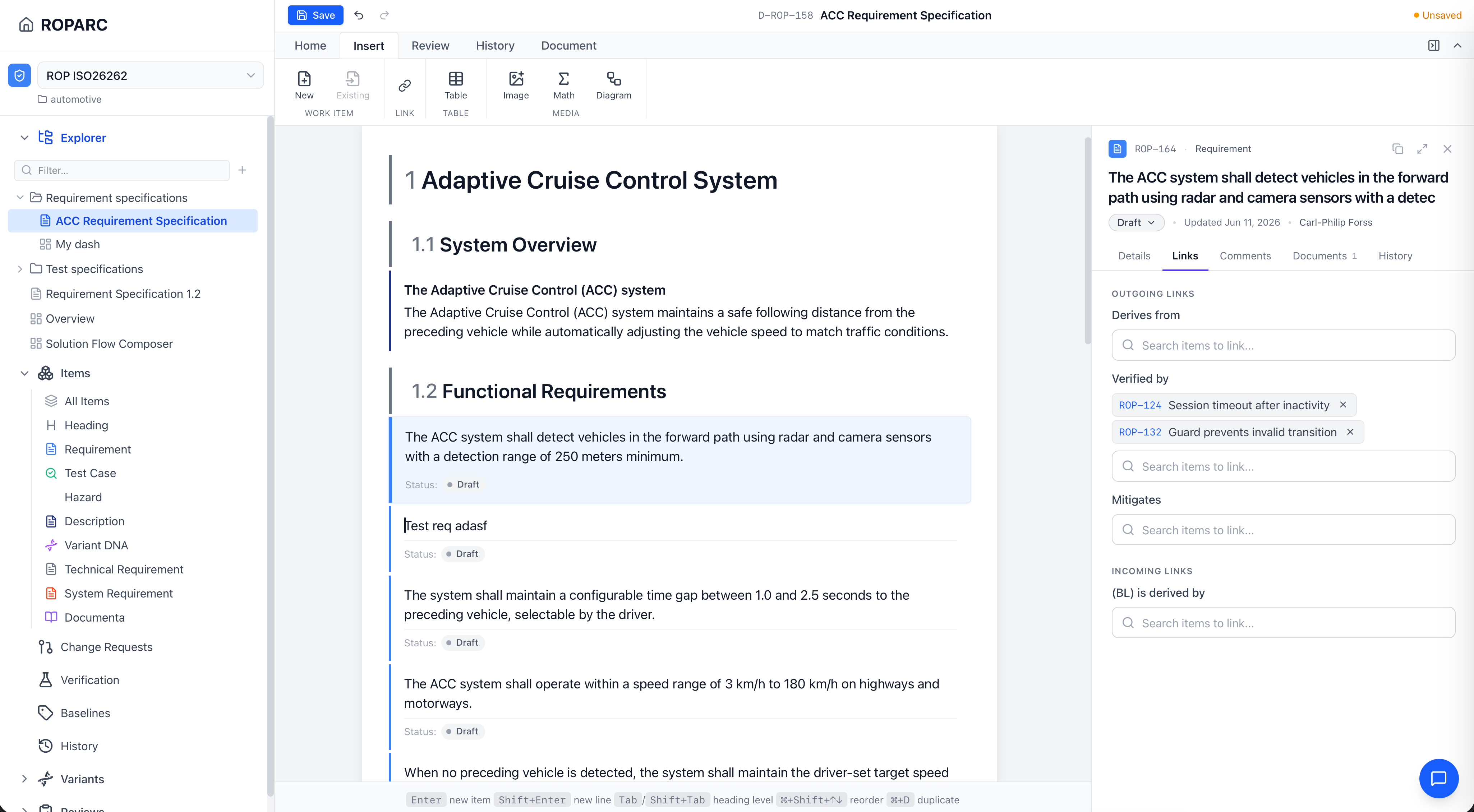This screenshot has width=1474, height=812.
Task: Remove ROP-124 Session timeout link
Action: [1343, 405]
